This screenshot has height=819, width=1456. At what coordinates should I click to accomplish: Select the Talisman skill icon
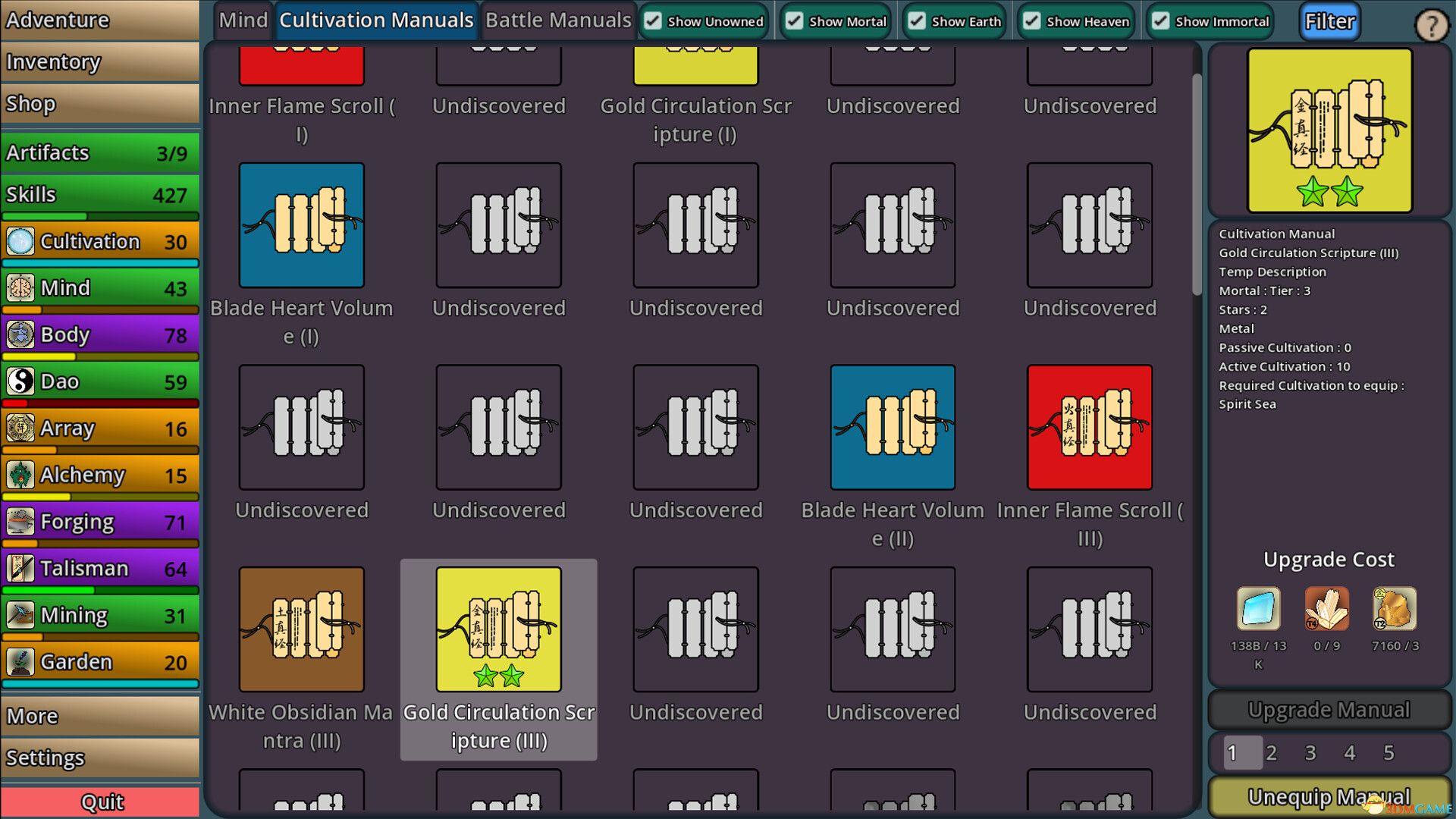pos(19,568)
